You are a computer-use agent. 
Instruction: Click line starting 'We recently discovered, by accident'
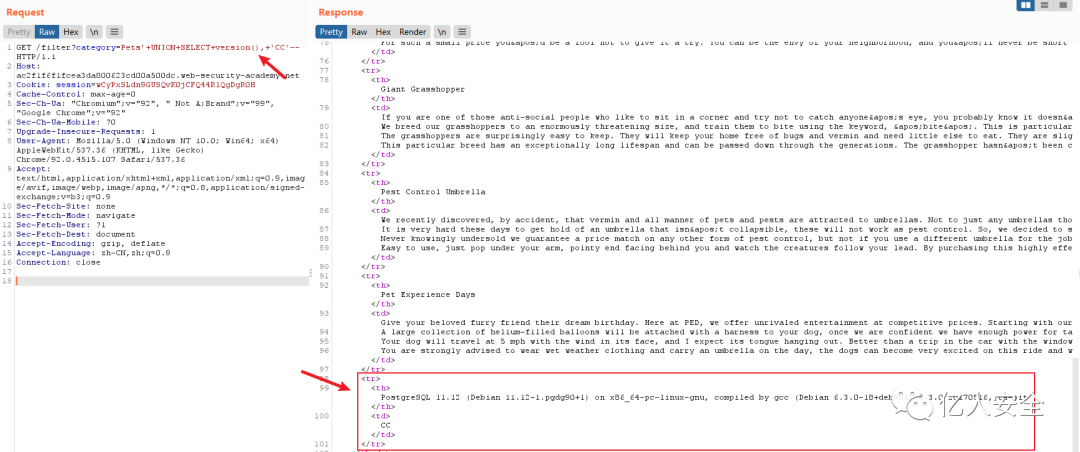tap(727, 220)
